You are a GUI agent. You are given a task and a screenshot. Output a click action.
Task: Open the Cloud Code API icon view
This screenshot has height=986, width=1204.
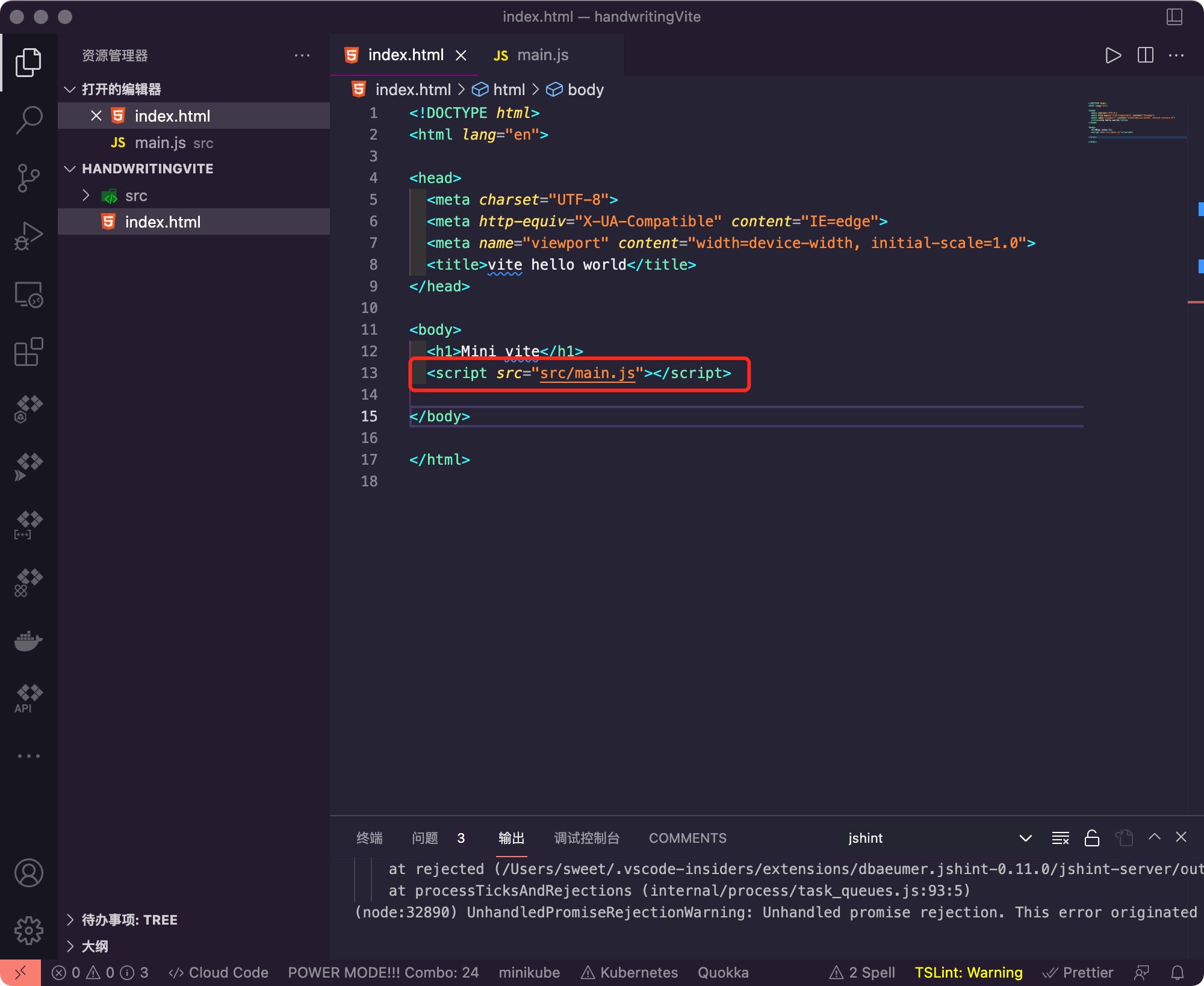click(28, 698)
